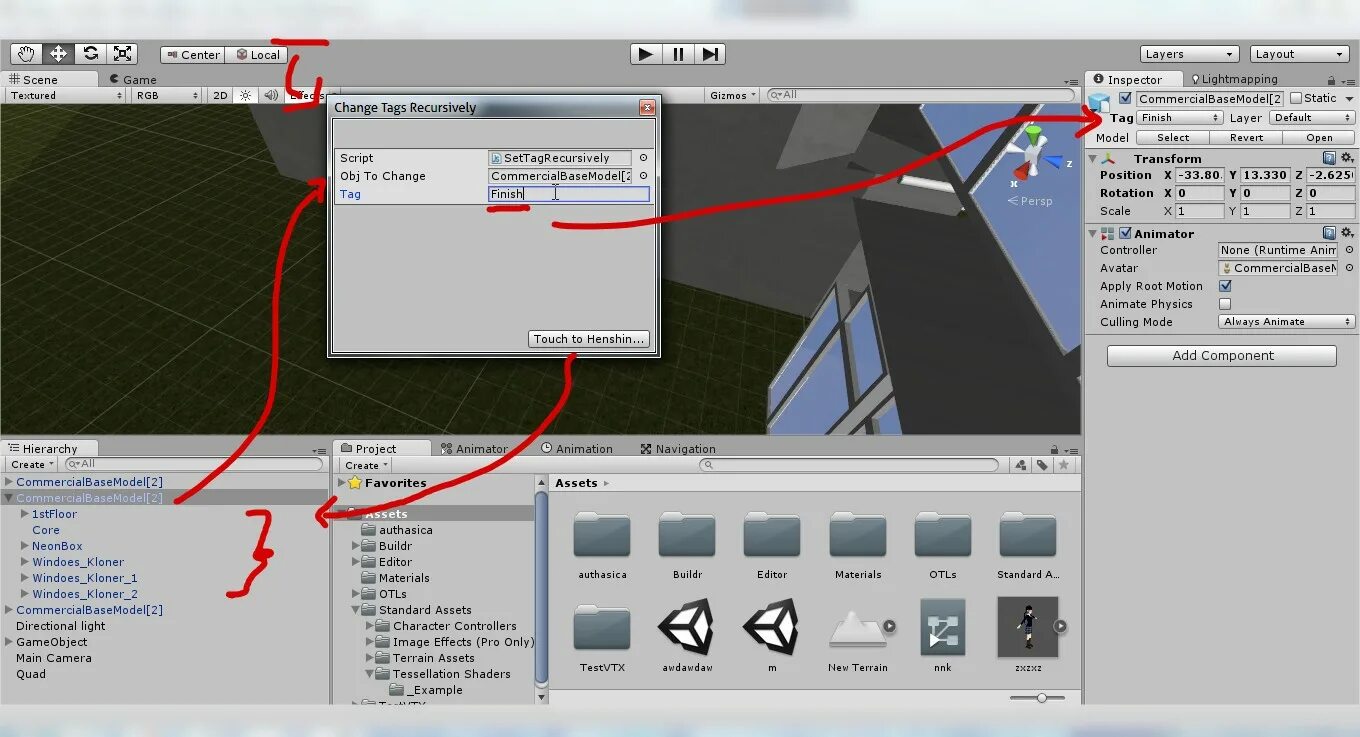Open Transform component gear menu
This screenshot has height=737, width=1360.
tap(1347, 158)
